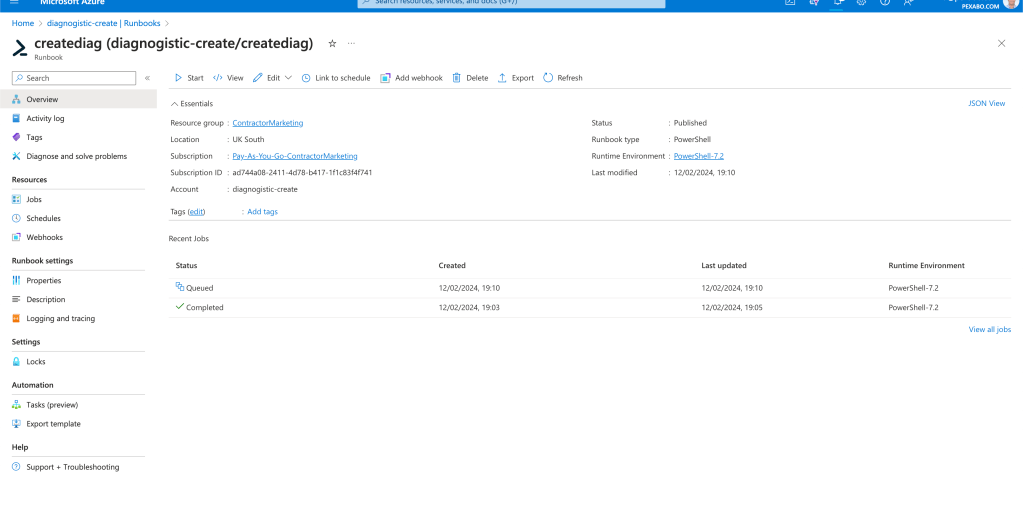Click the Azure global search box
Viewport: 1023px width, 509px height.
click(x=512, y=3)
